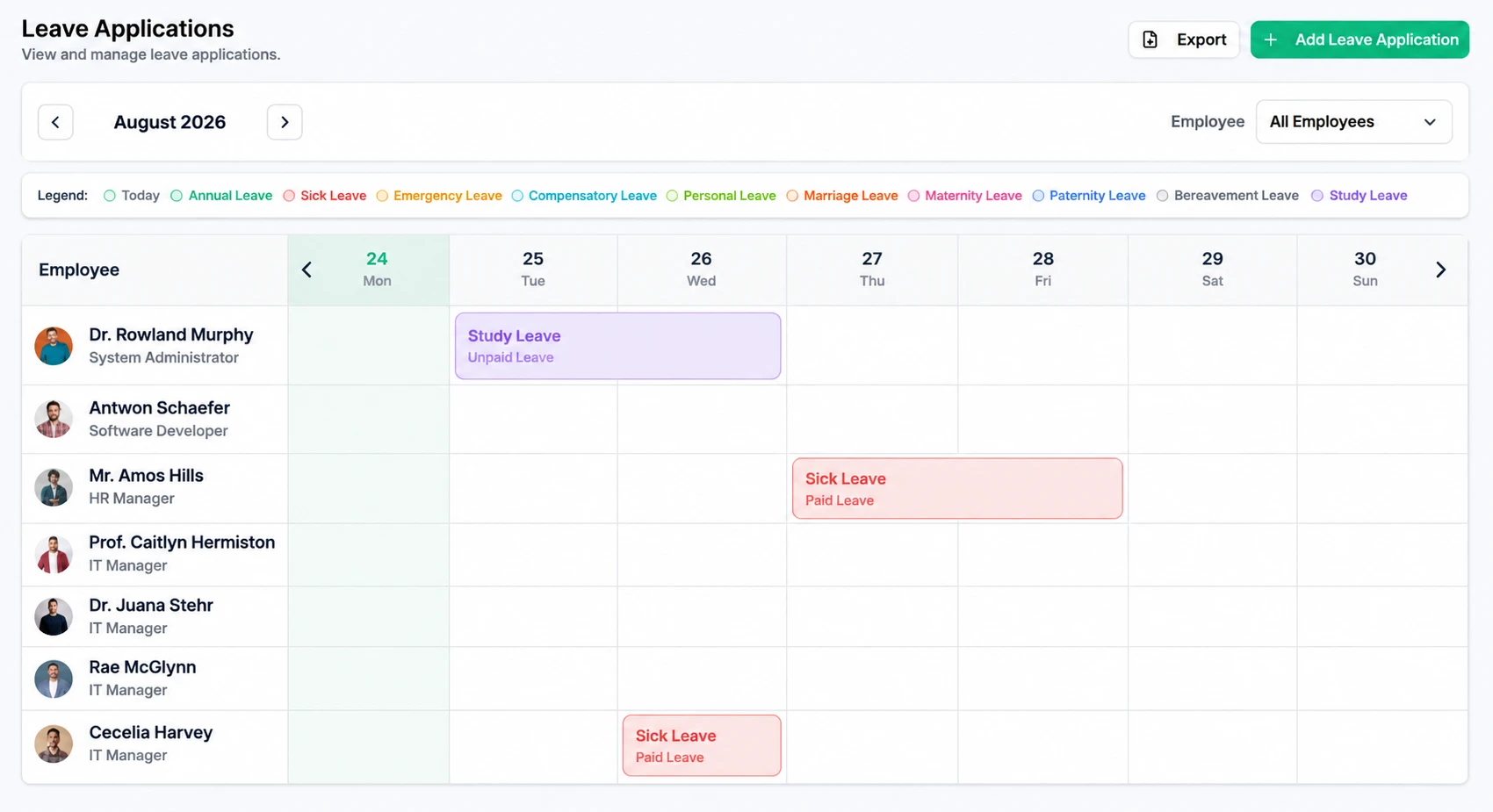Click the Export file icon
Screen dimensions: 1493x812
(x=1150, y=40)
